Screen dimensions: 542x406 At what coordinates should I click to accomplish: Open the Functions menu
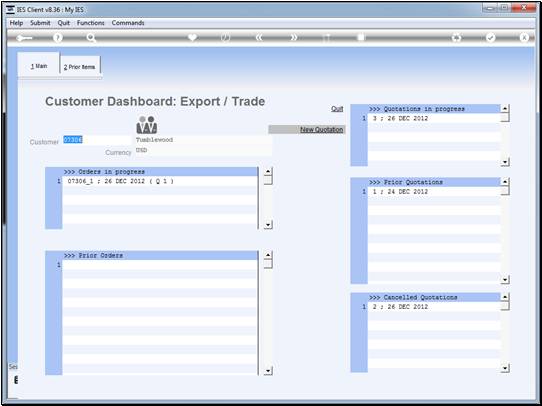coord(91,23)
